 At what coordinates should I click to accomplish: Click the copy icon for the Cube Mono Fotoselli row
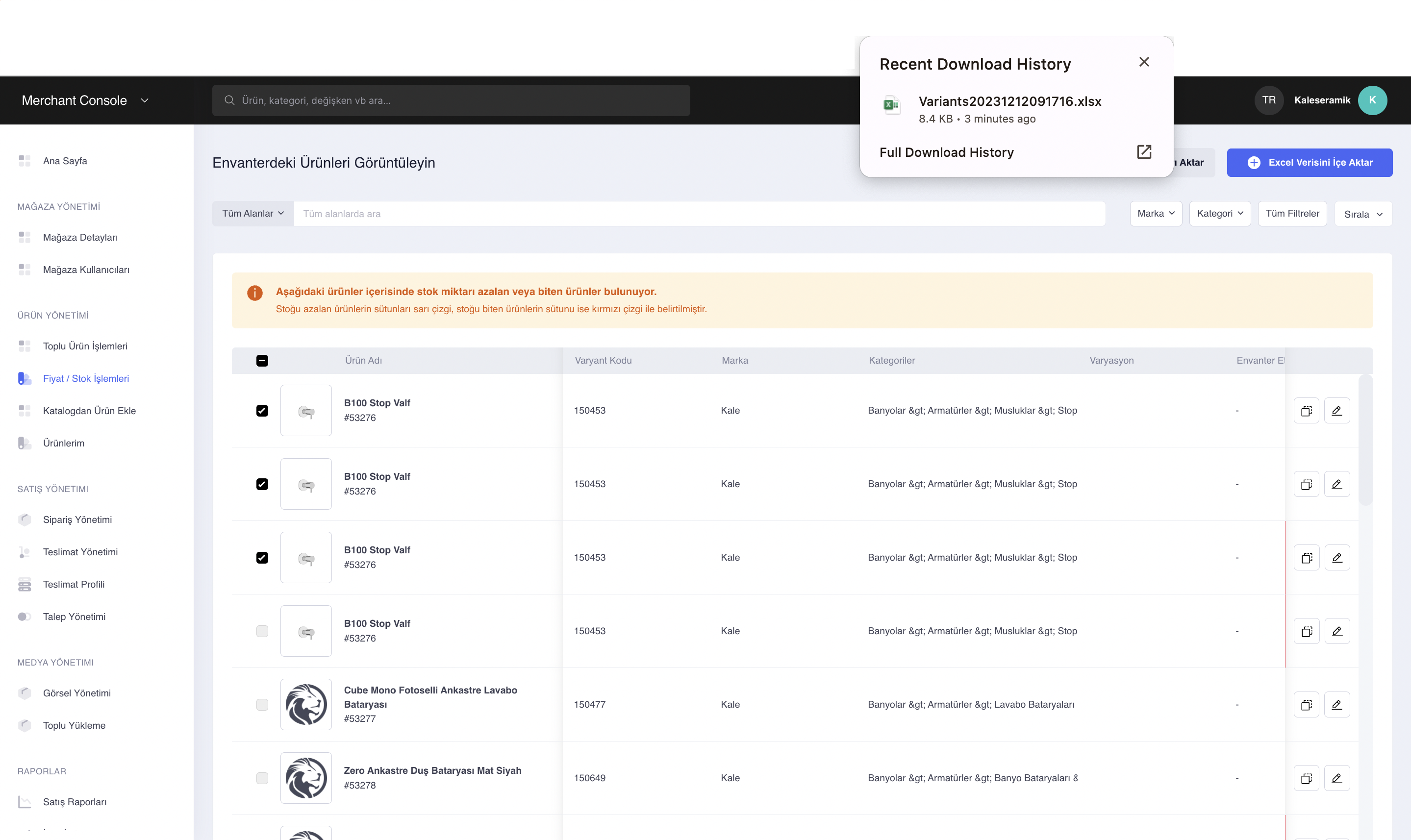point(1306,705)
